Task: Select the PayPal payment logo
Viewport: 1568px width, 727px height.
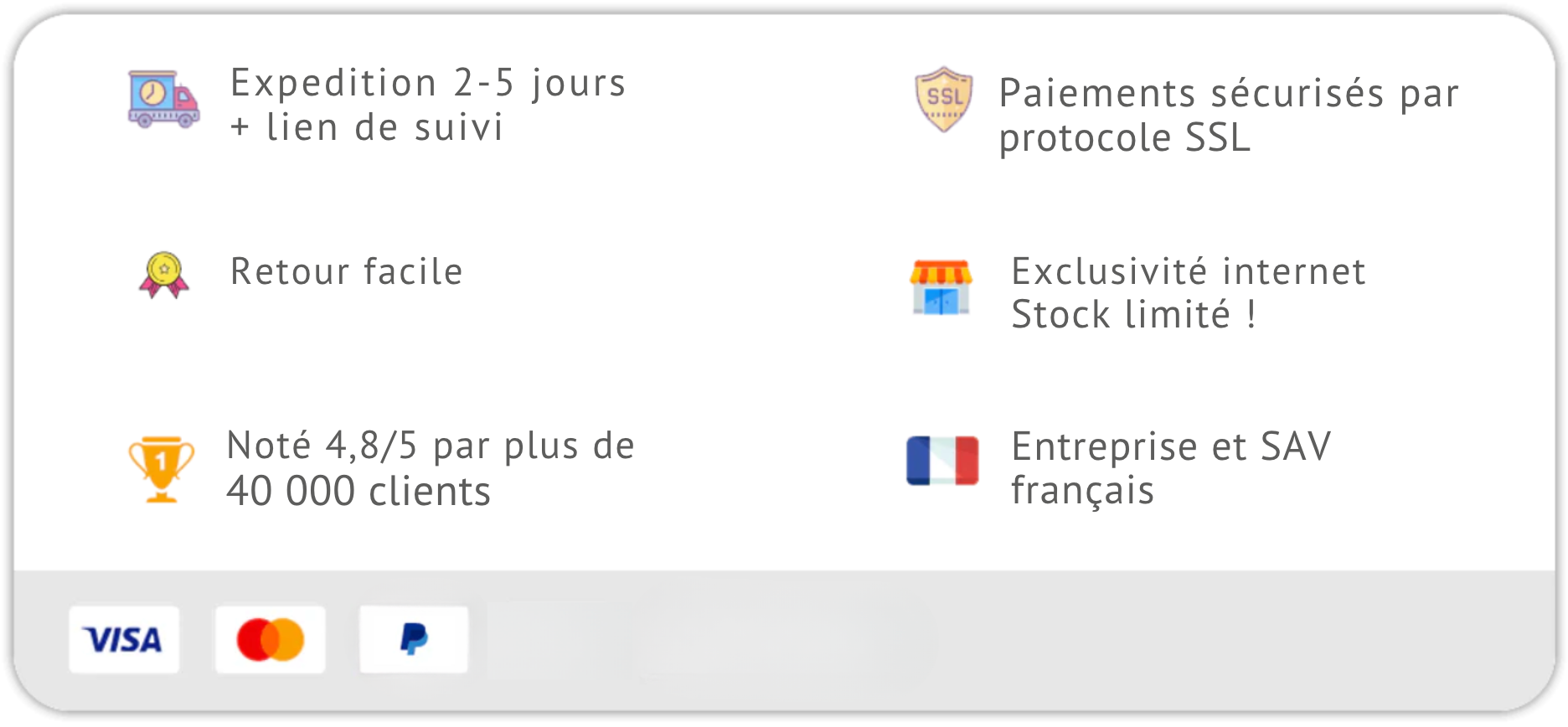Action: (414, 640)
